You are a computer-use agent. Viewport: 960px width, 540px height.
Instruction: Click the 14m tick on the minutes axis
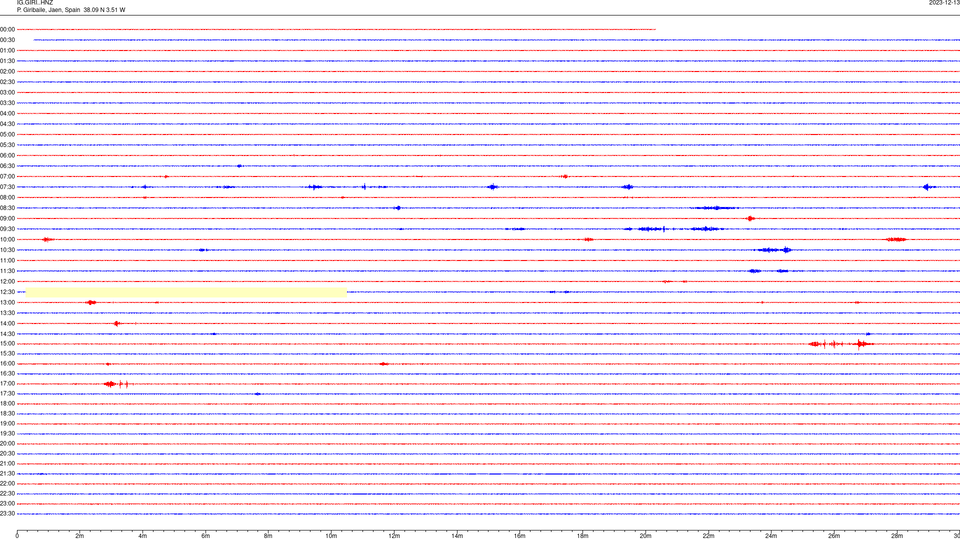click(x=457, y=536)
